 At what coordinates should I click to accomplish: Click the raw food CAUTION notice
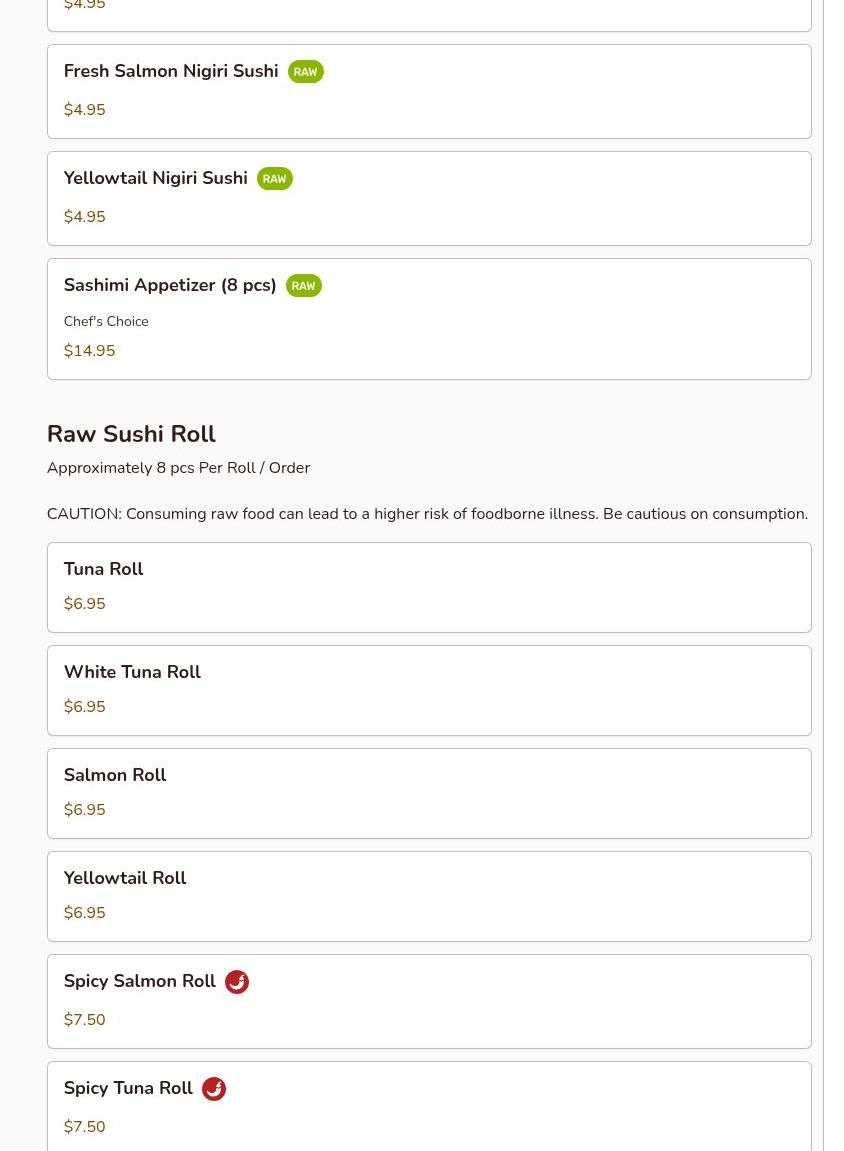pyautogui.click(x=427, y=514)
